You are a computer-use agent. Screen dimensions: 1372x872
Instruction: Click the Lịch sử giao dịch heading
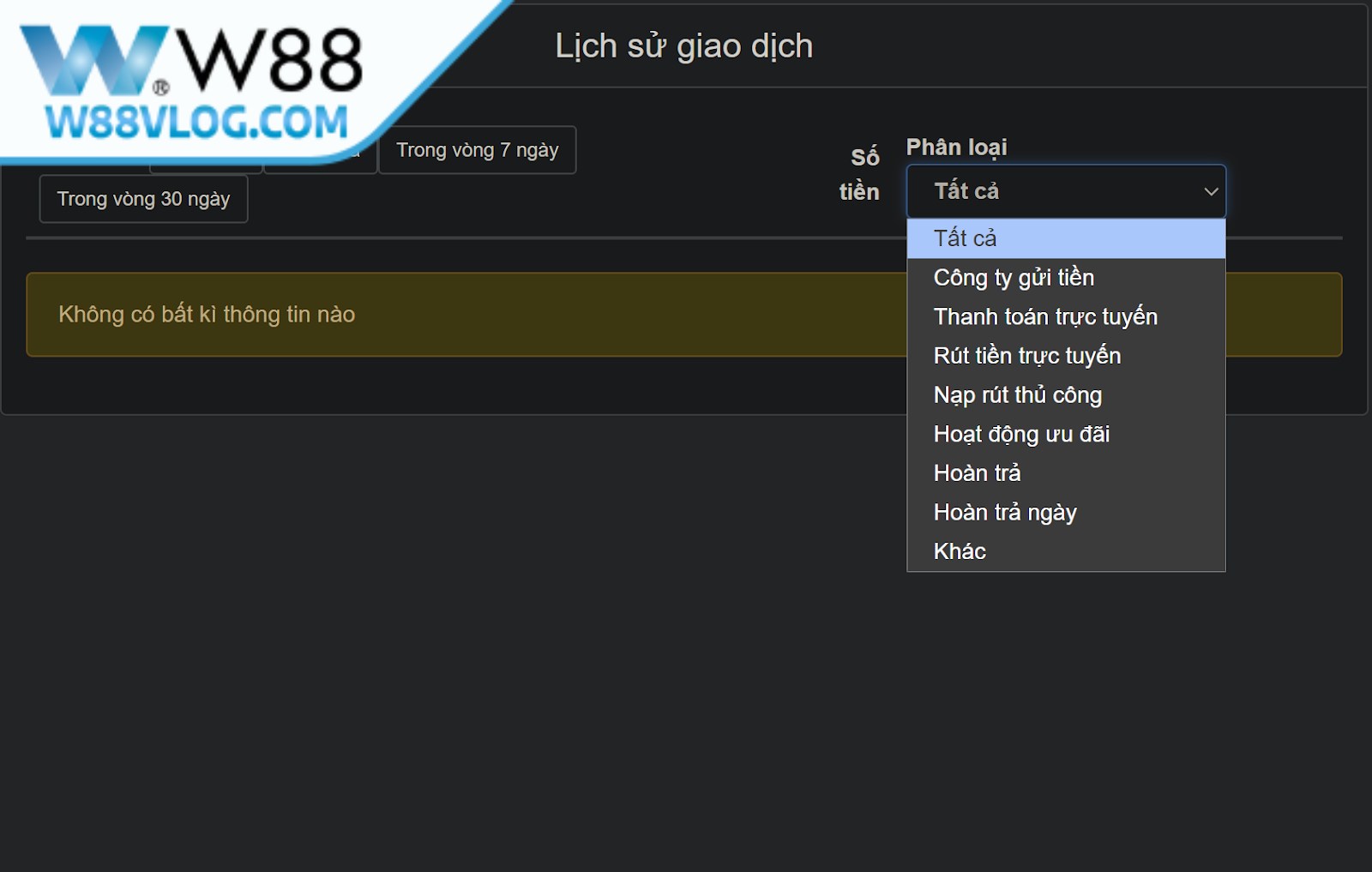click(683, 46)
